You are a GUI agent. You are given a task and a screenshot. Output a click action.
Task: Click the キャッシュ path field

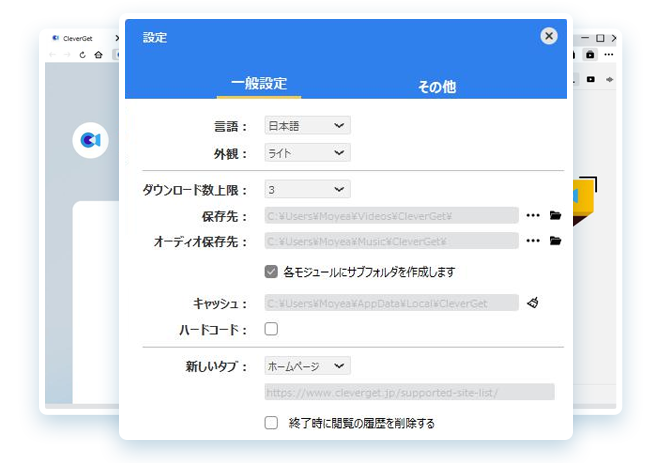391,303
